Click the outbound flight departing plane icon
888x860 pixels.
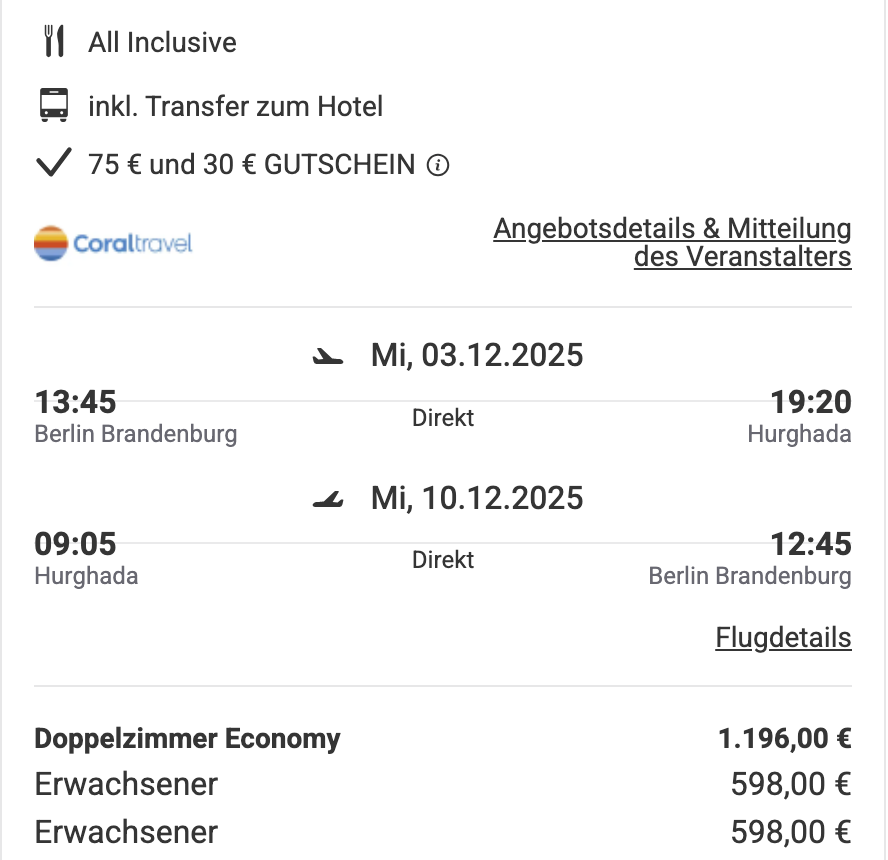(x=328, y=356)
